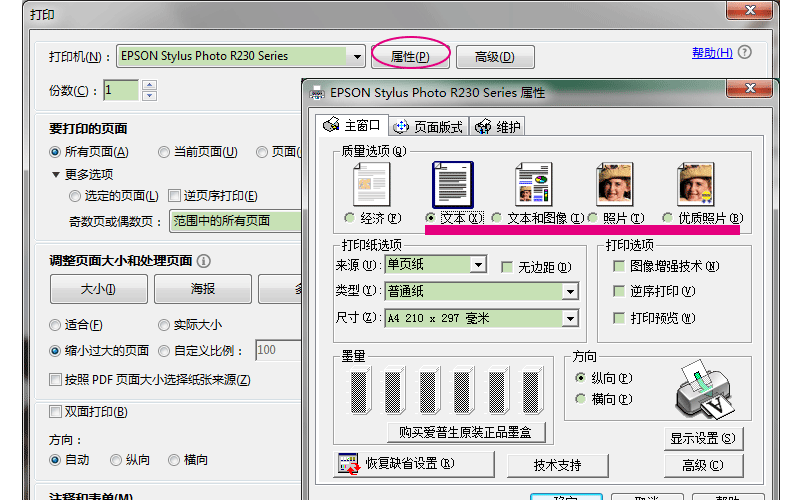Select the 适合 fit radio button
This screenshot has width=800, height=500.
coord(55,325)
